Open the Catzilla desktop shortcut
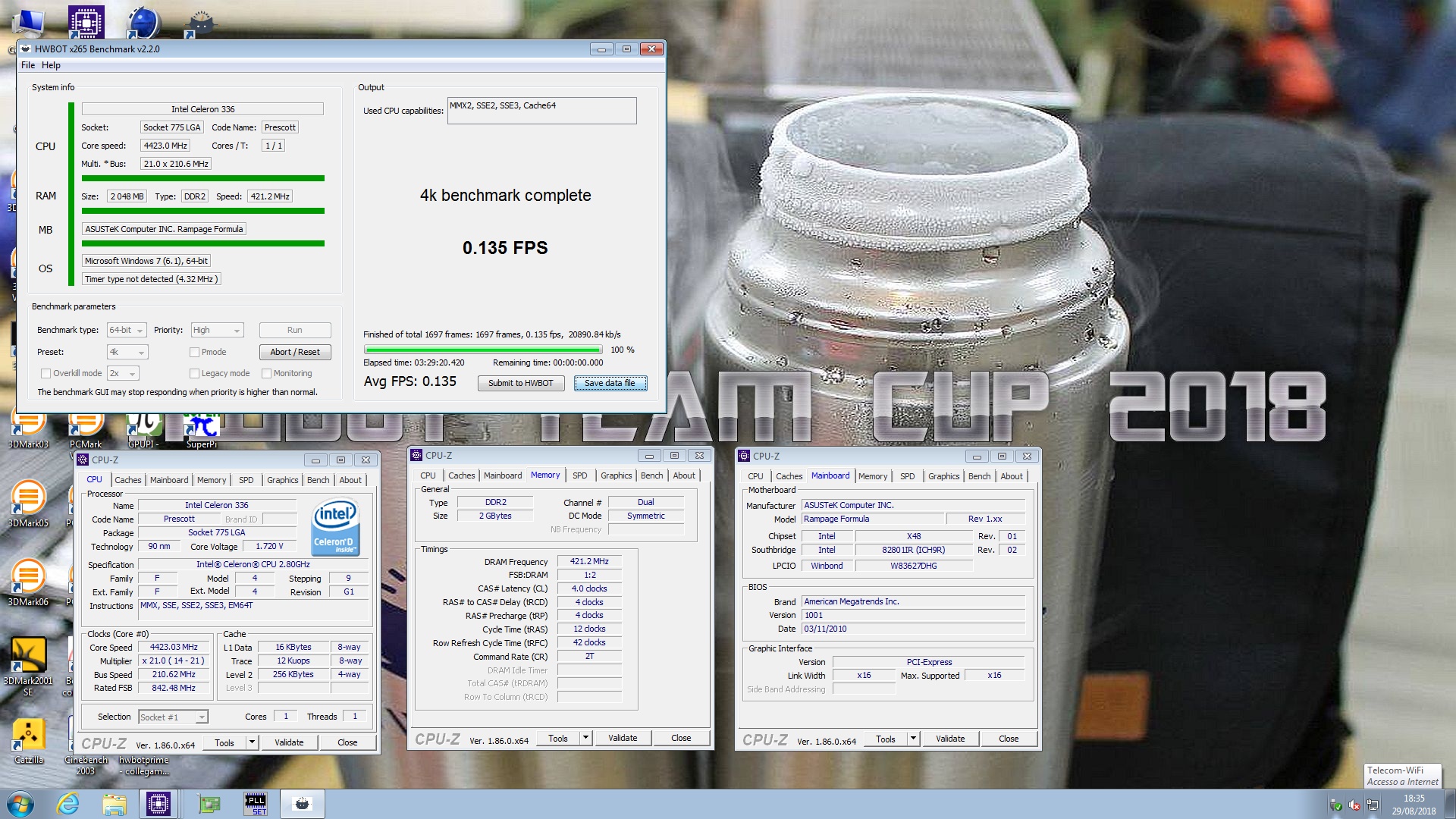1456x819 pixels. click(28, 741)
